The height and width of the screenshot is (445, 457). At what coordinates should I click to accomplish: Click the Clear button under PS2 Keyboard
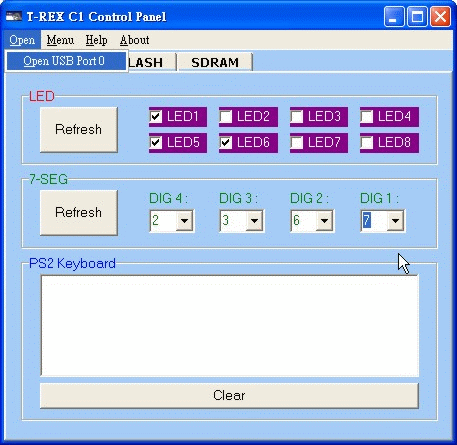click(x=229, y=396)
